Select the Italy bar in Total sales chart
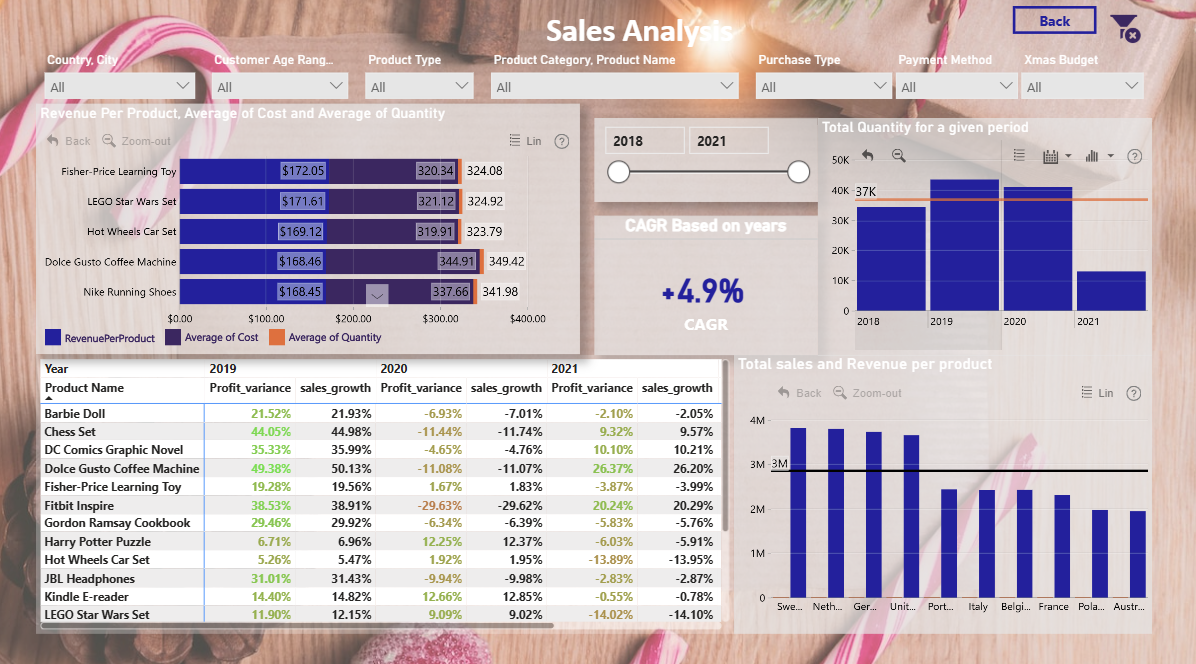Screen dimensions: 1196x664 click(x=987, y=544)
